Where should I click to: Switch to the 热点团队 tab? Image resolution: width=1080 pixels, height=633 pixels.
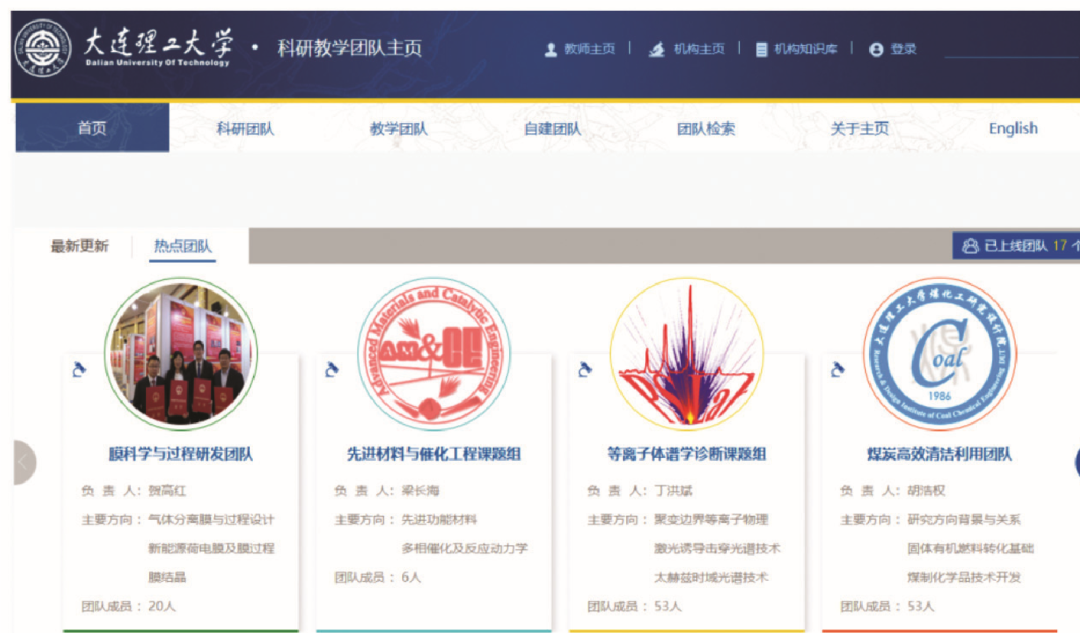click(x=182, y=246)
